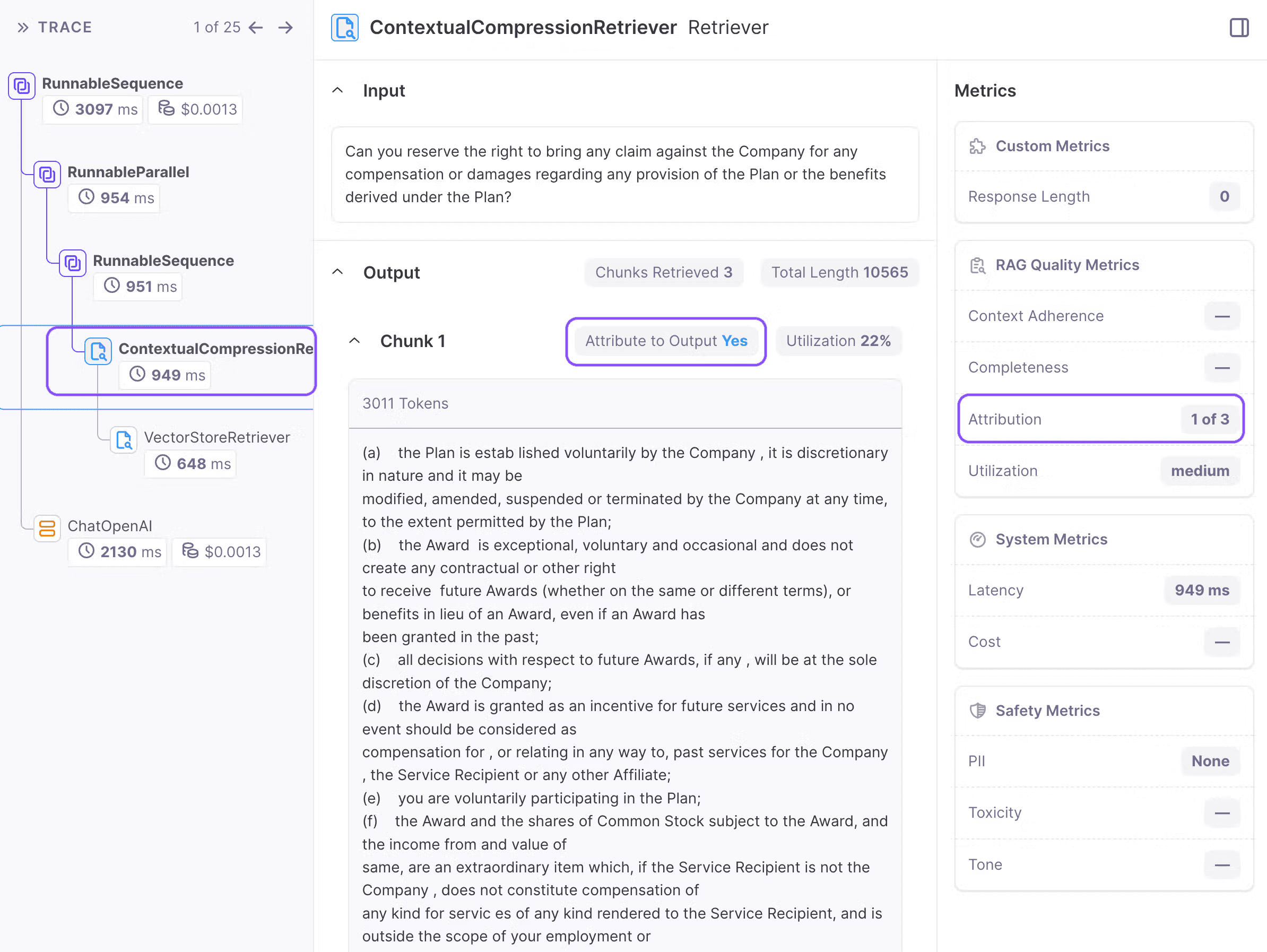The width and height of the screenshot is (1267, 952).
Task: Collapse the TRACE panel double-chevron icon
Action: click(23, 27)
